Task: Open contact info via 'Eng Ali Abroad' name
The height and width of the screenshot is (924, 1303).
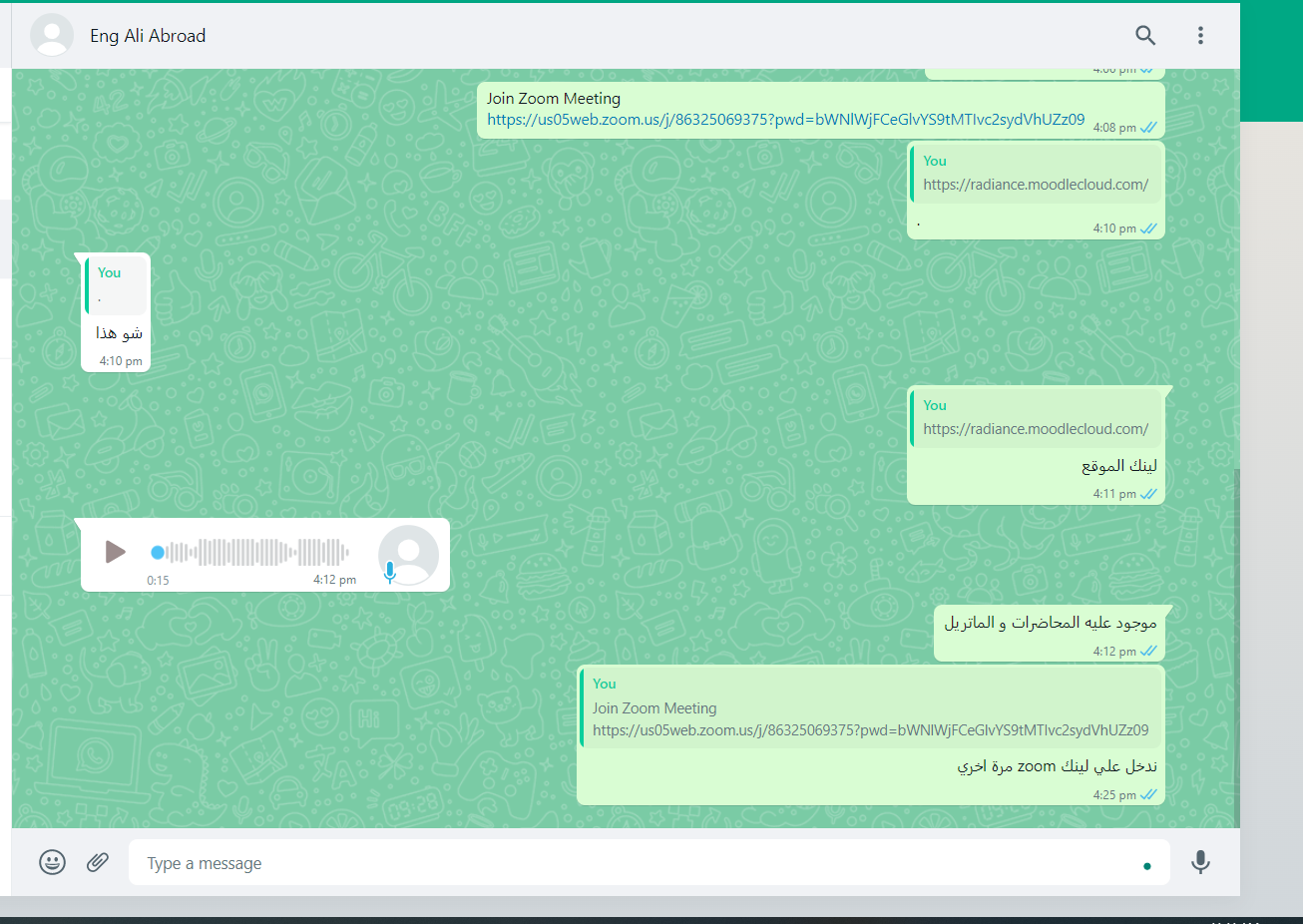Action: coord(148,36)
